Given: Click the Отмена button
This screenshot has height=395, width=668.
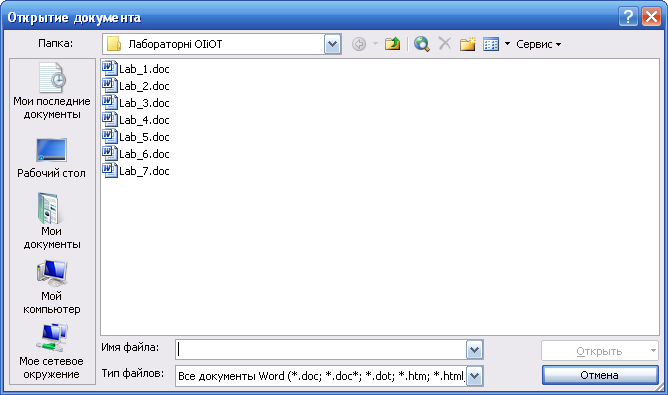Looking at the screenshot, I should pyautogui.click(x=600, y=375).
